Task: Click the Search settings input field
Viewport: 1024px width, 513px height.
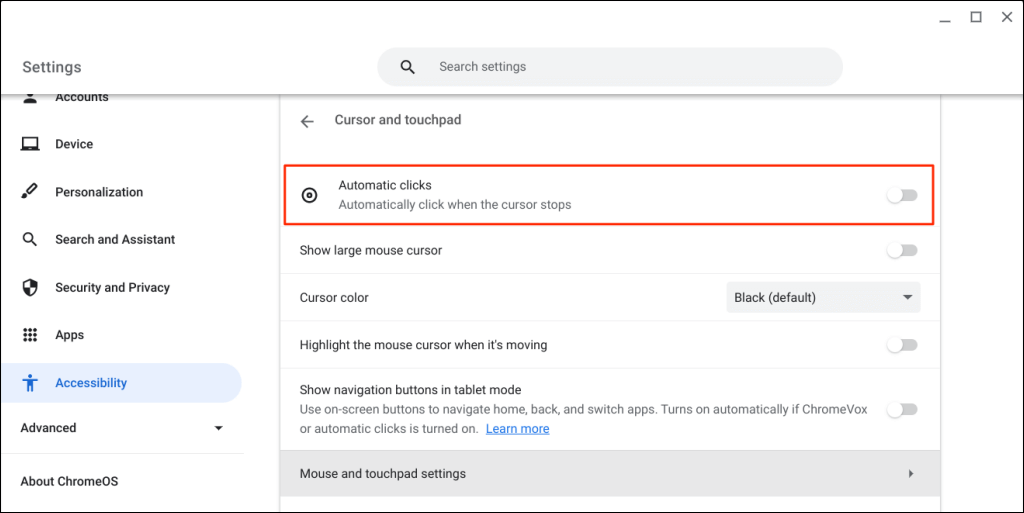Action: pyautogui.click(x=630, y=67)
